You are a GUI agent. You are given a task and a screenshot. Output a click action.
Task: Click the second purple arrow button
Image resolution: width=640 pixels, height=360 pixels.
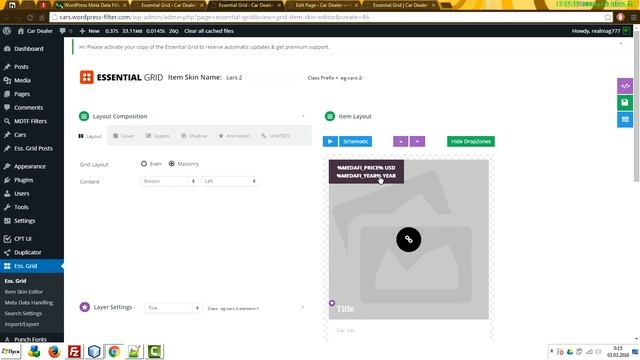click(x=417, y=141)
